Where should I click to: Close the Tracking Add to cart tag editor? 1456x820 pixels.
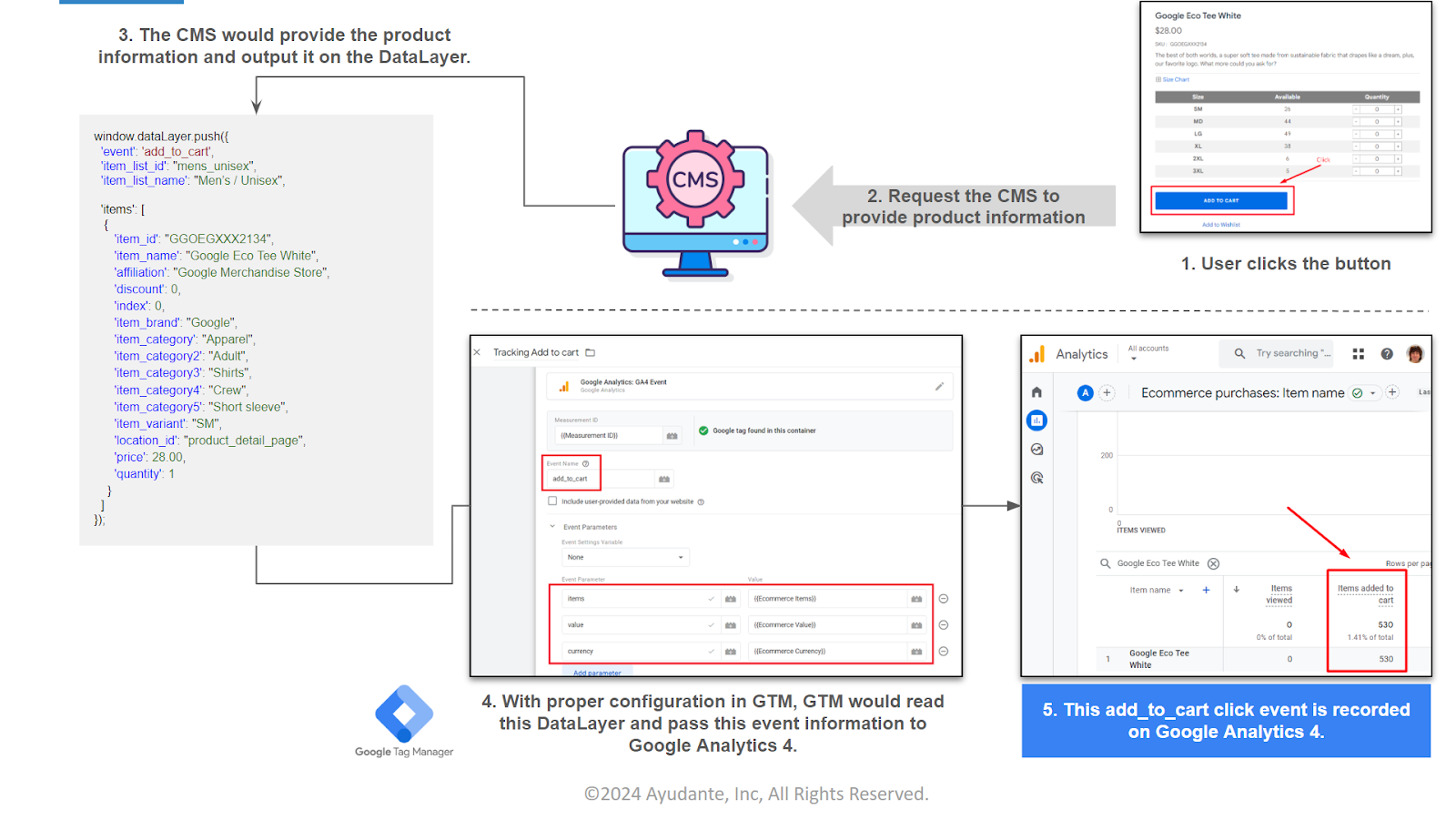pyautogui.click(x=477, y=352)
